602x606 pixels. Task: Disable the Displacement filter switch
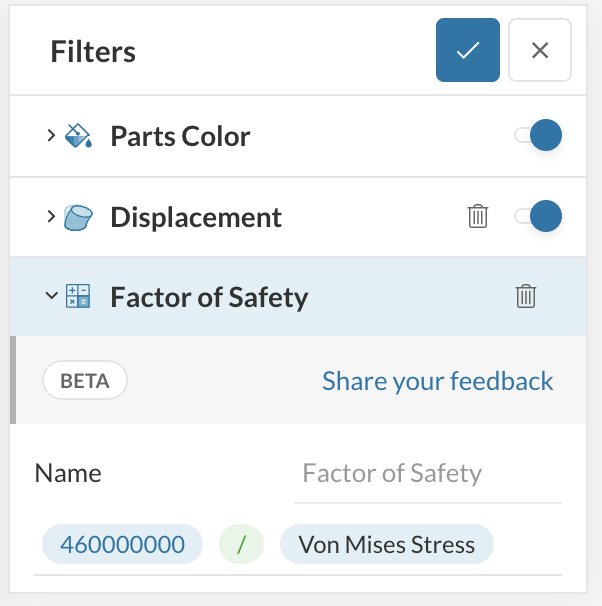539,216
